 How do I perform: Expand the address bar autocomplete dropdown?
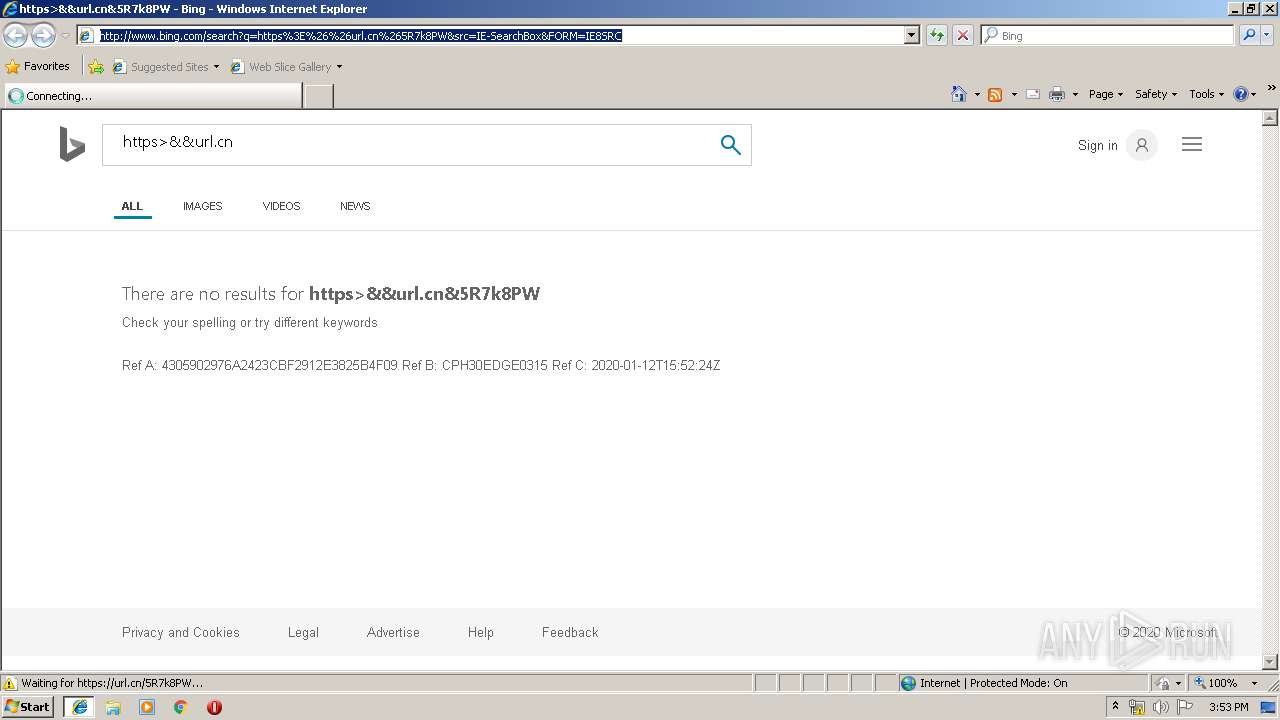(911, 36)
